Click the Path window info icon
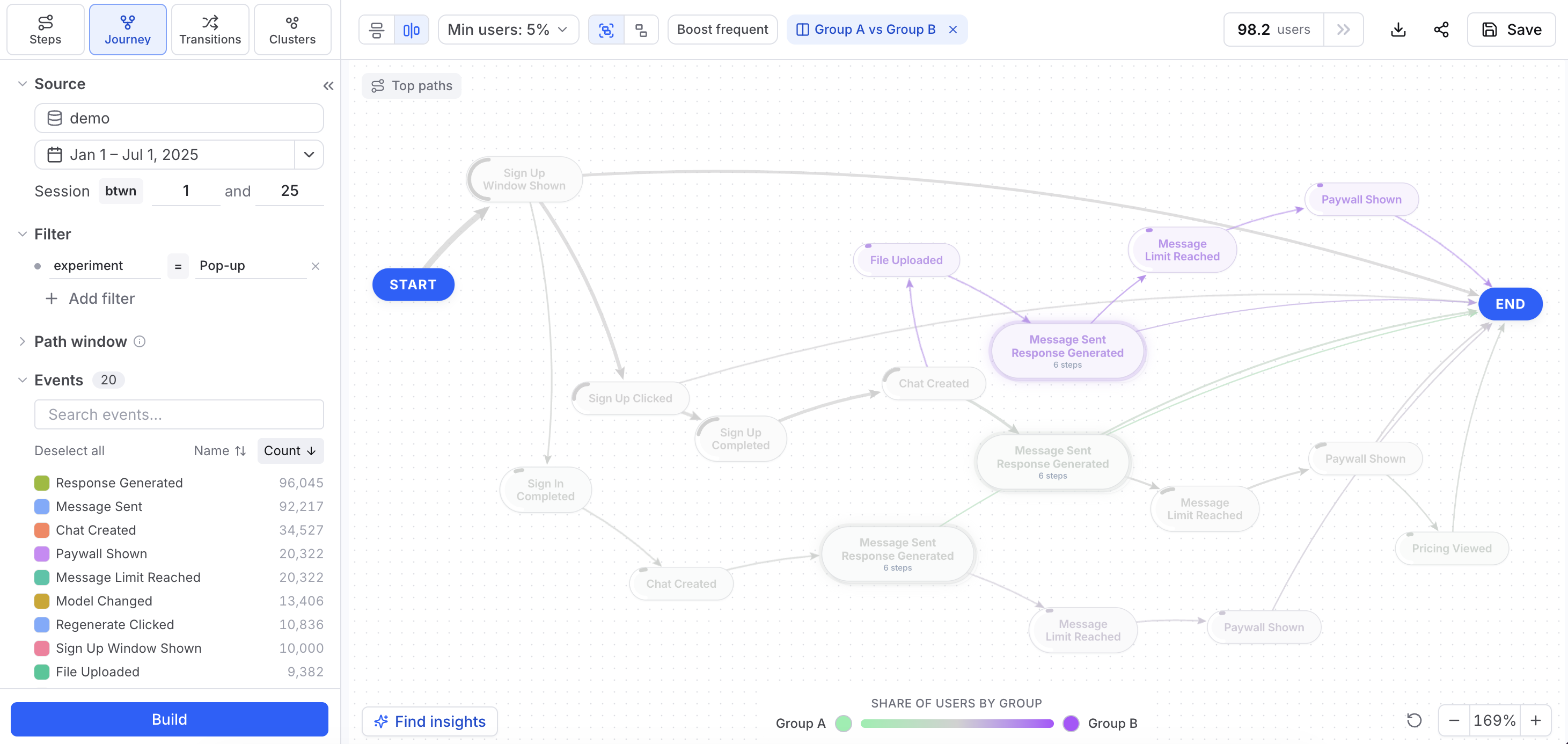This screenshot has width=1568, height=744. pyautogui.click(x=140, y=341)
